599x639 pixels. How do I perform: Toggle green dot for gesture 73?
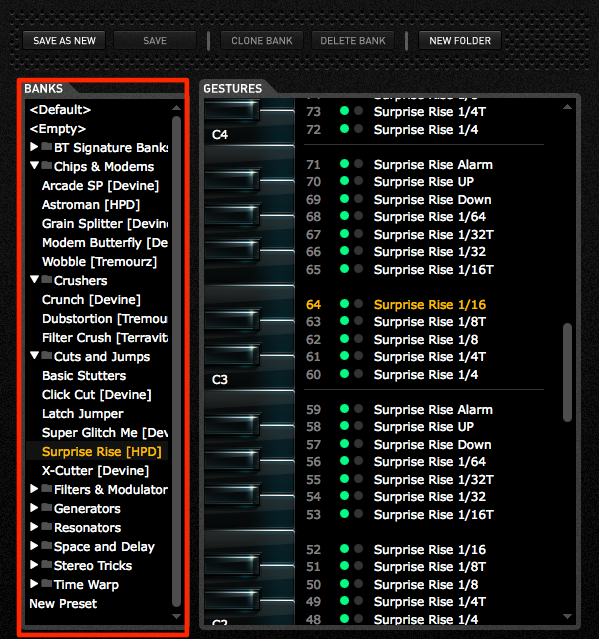(x=344, y=111)
